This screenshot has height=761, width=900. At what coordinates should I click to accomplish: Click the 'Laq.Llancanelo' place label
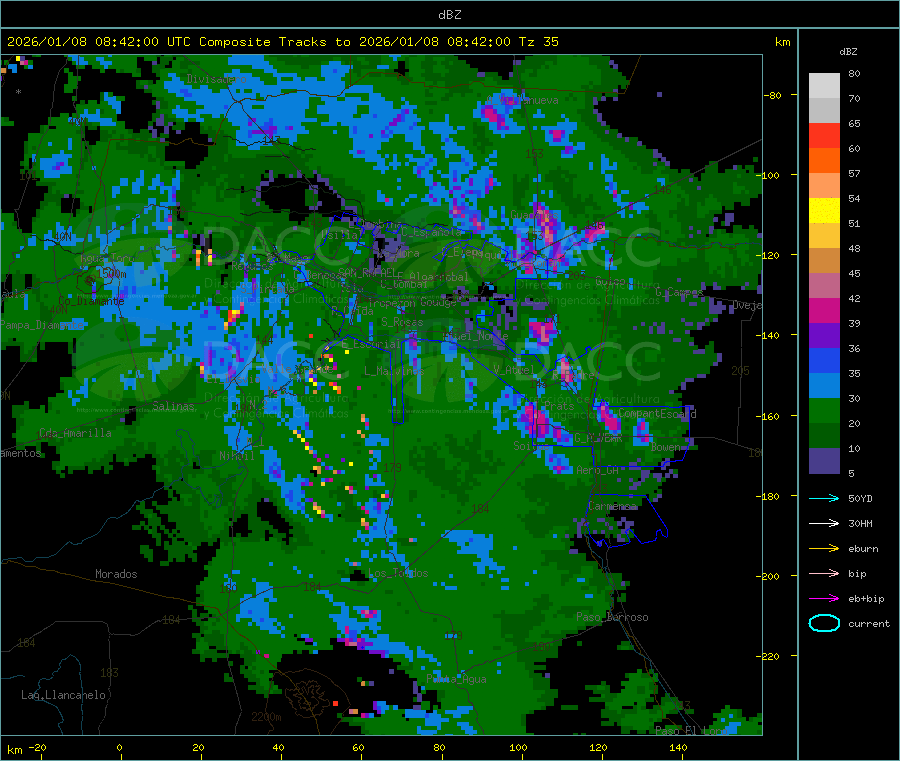63,695
